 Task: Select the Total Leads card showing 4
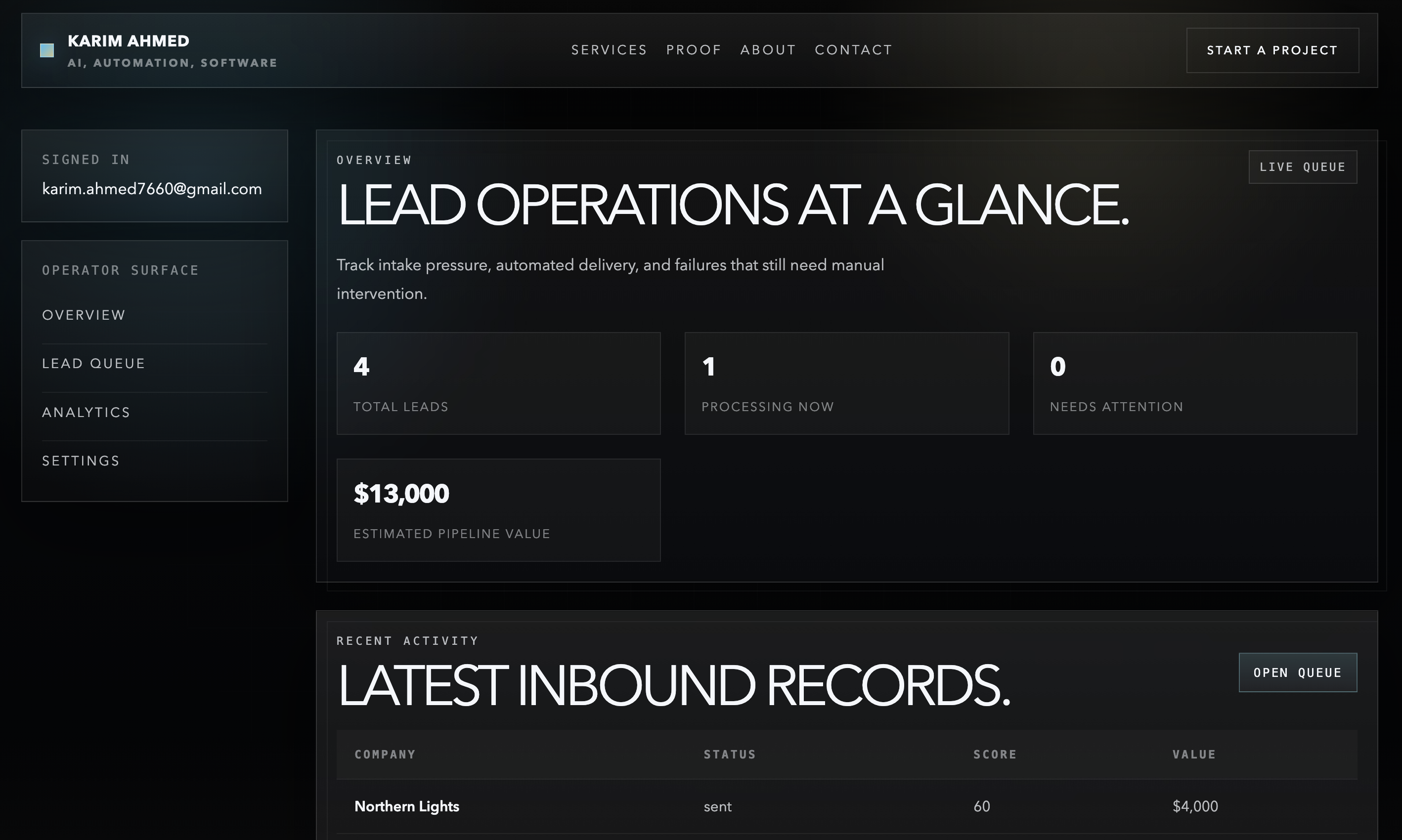pyautogui.click(x=498, y=383)
